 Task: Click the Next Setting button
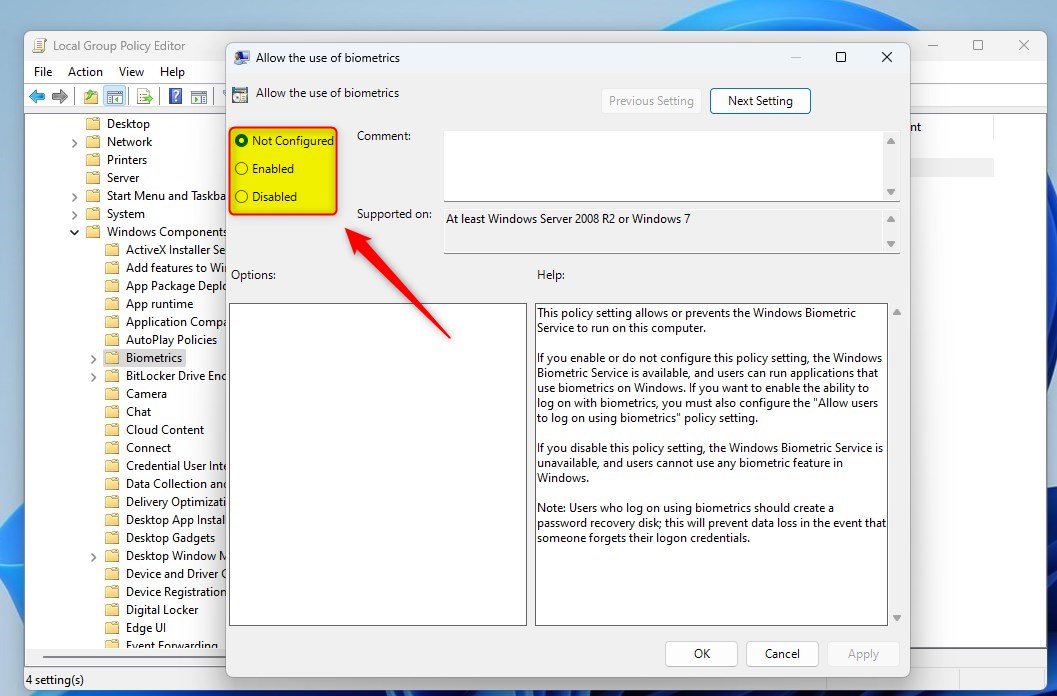tap(760, 100)
